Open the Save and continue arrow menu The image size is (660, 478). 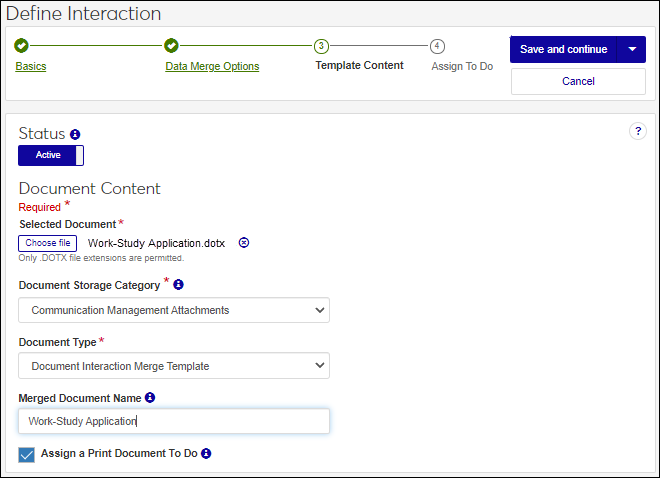[632, 50]
